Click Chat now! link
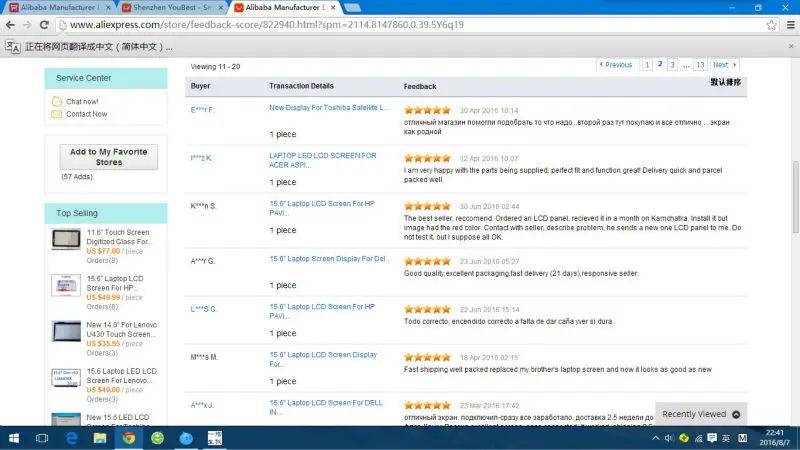 point(82,102)
